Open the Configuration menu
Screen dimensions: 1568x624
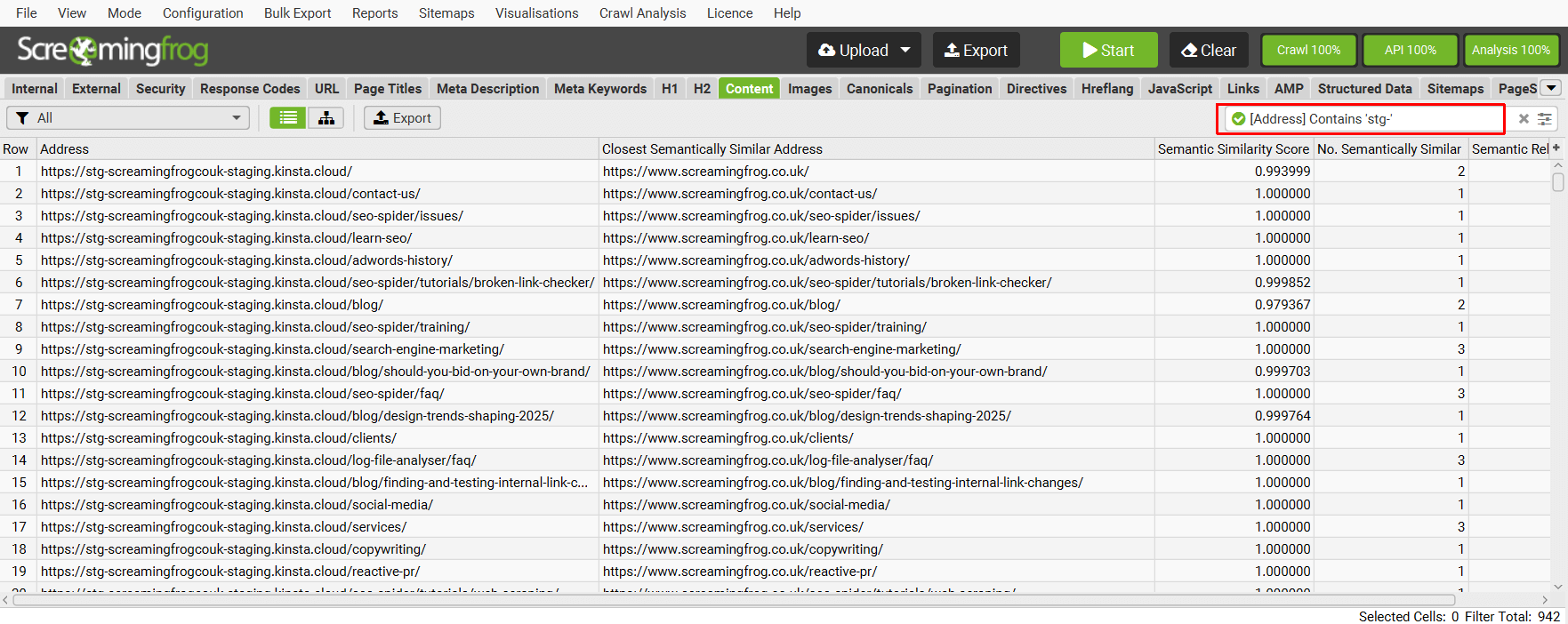pos(203,13)
